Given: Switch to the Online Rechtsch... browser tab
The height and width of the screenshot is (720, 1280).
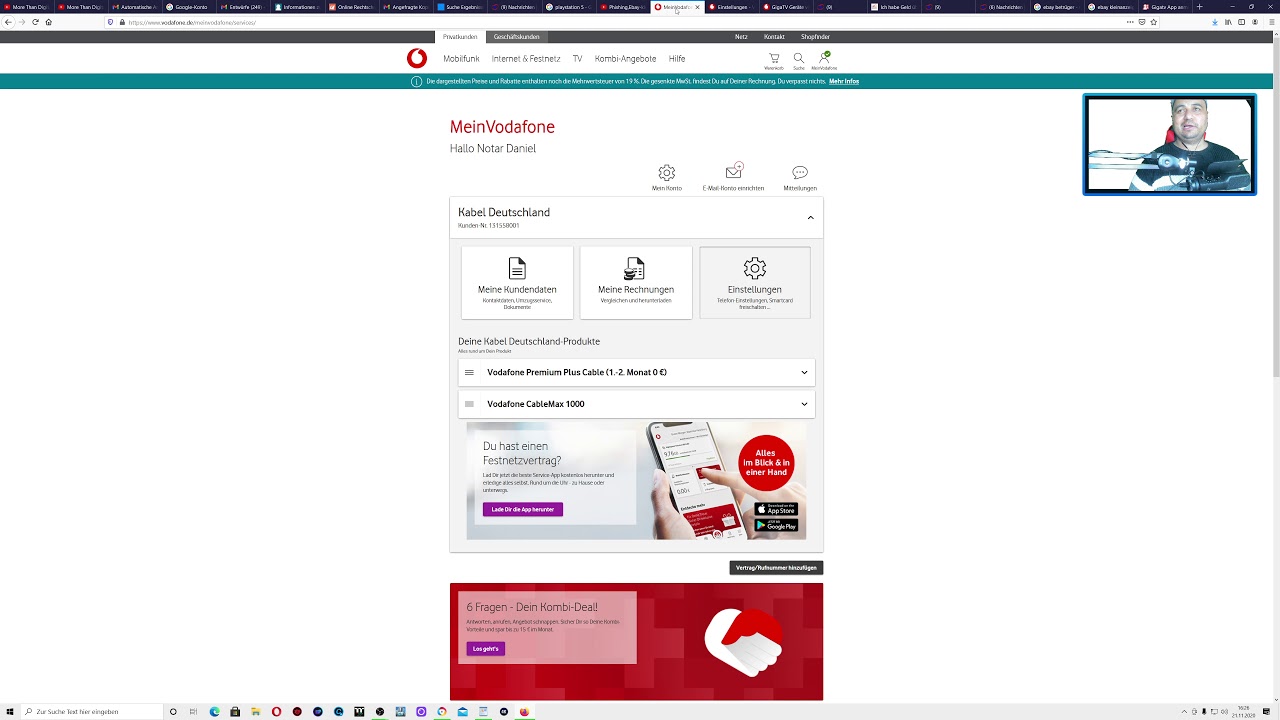Looking at the screenshot, I should point(352,7).
